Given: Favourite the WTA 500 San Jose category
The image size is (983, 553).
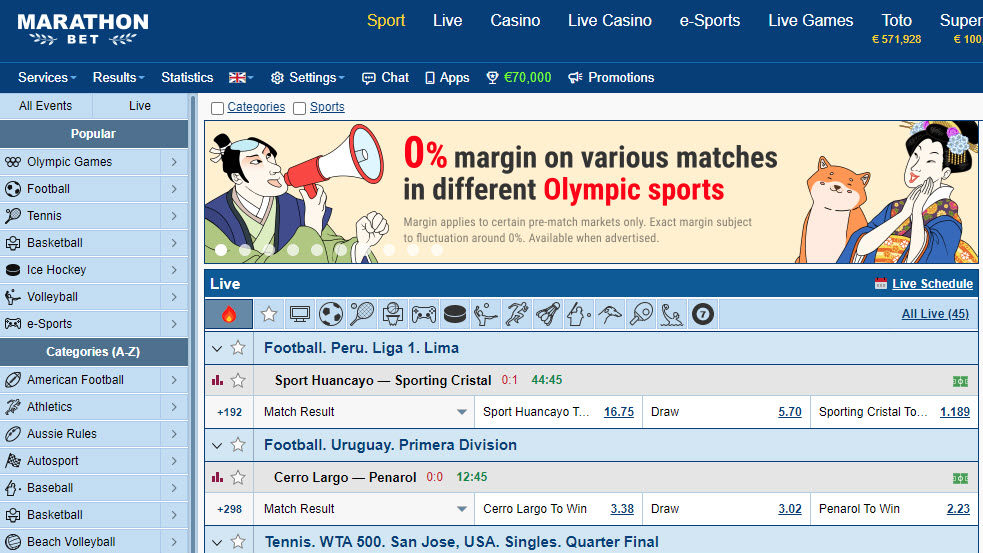Looking at the screenshot, I should [238, 542].
